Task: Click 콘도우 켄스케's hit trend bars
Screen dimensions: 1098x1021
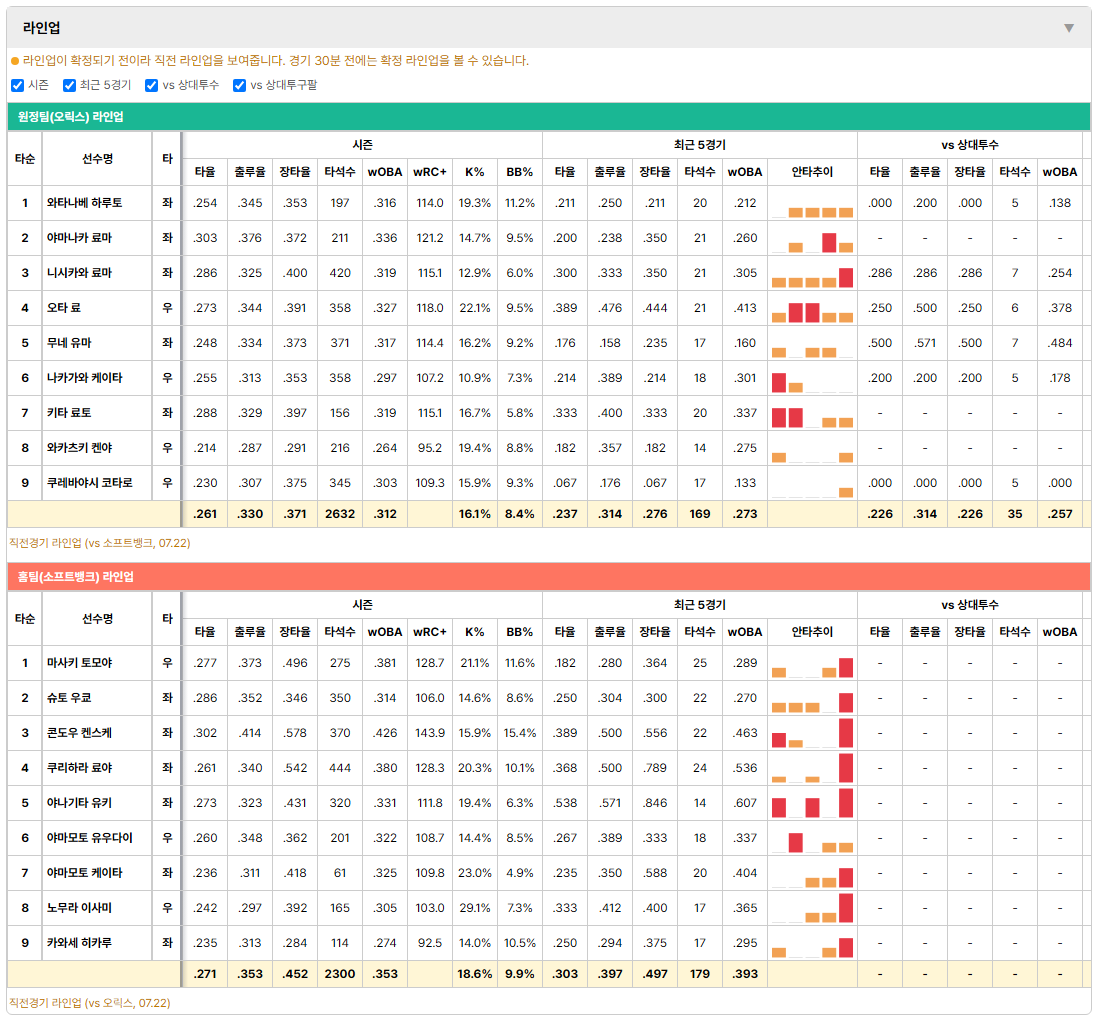Action: [812, 733]
